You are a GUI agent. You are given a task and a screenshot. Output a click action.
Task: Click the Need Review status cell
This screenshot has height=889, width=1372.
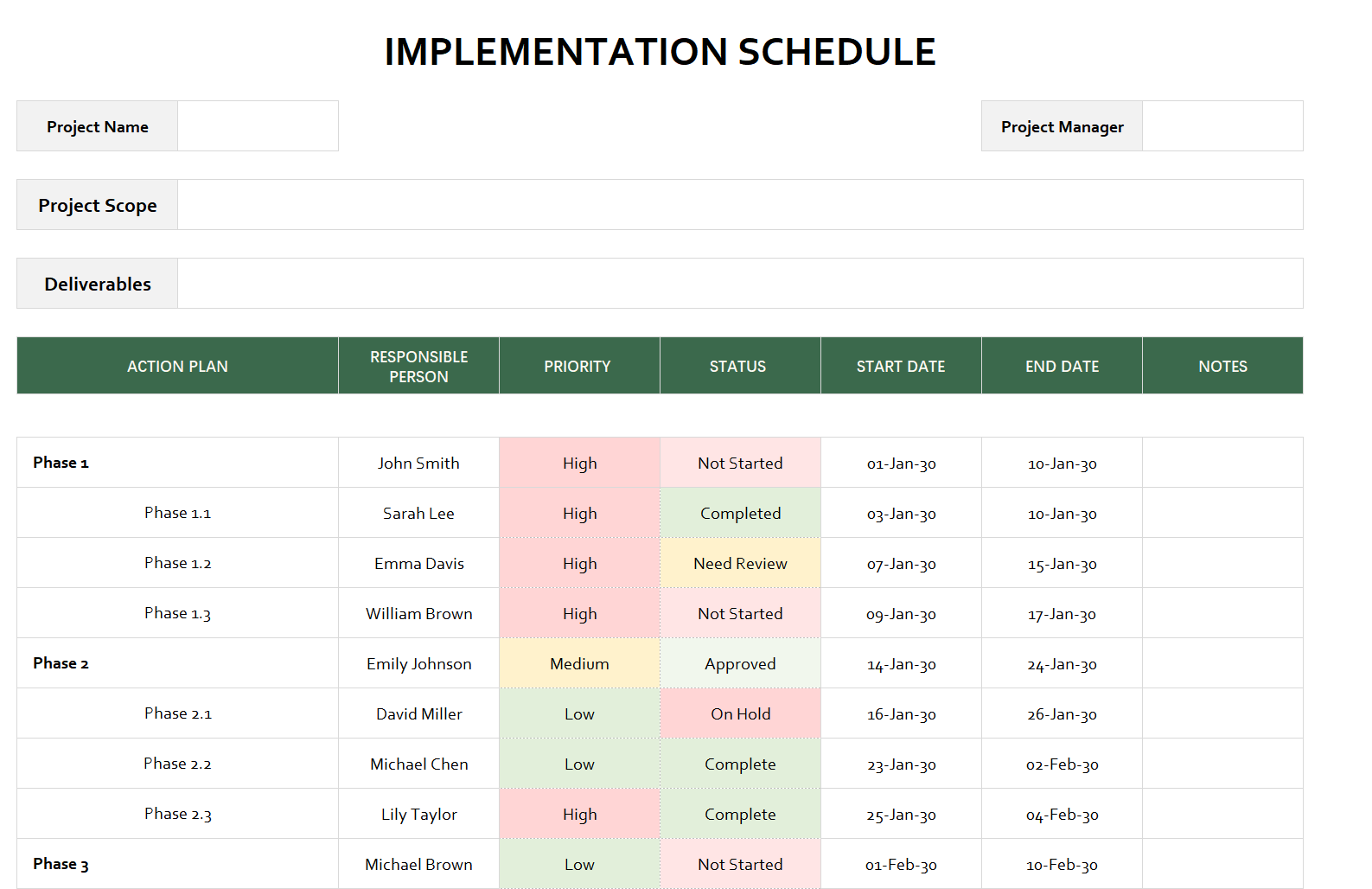(740, 563)
